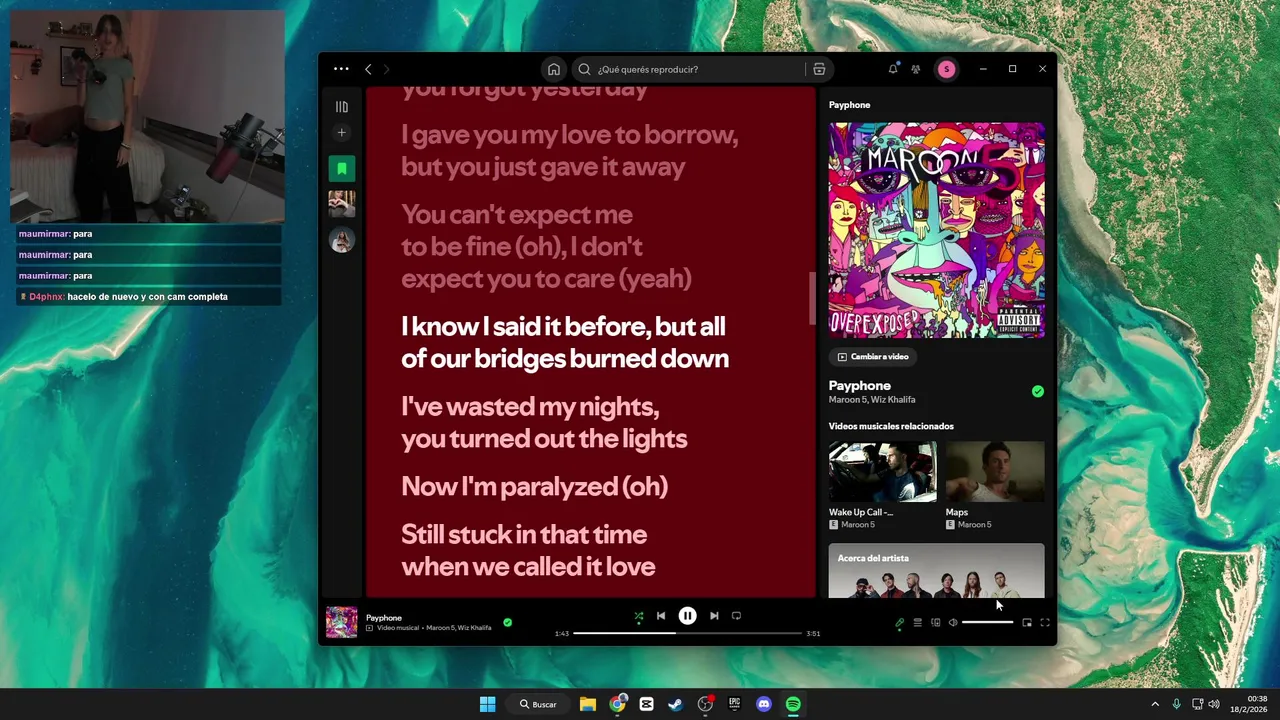Open friend activity icon
Viewport: 1280px width, 720px height.
[x=916, y=69]
